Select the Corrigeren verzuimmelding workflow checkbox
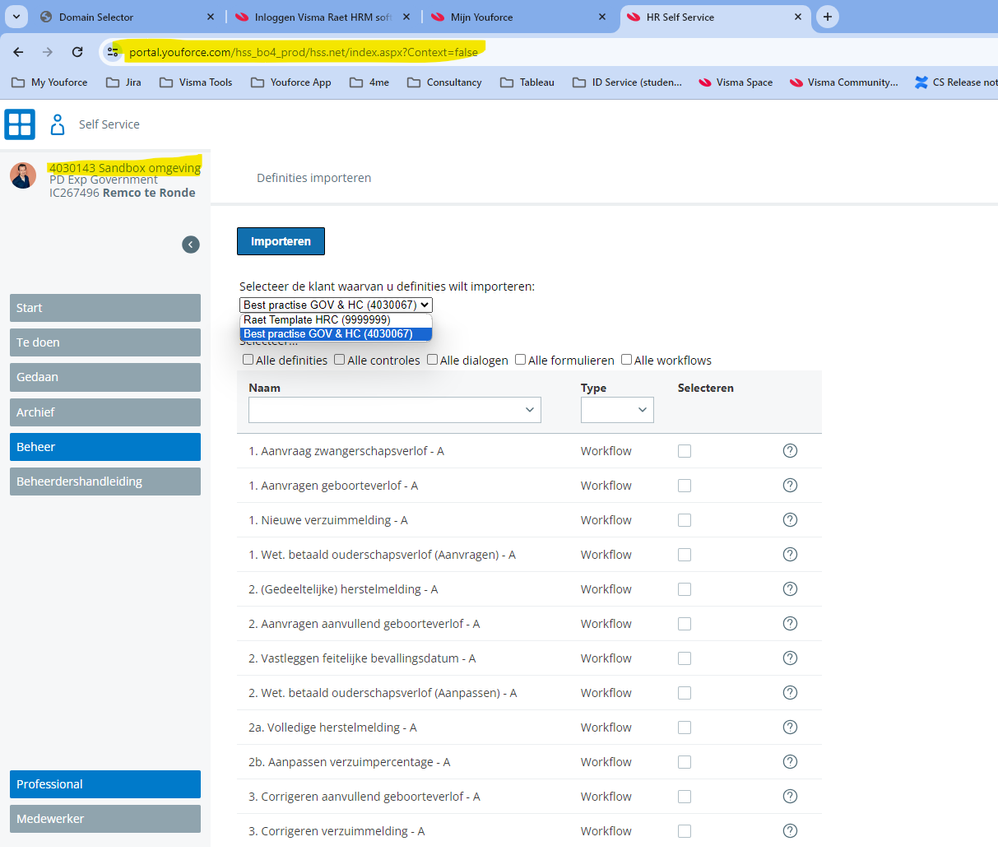This screenshot has height=847, width=998. click(x=684, y=831)
